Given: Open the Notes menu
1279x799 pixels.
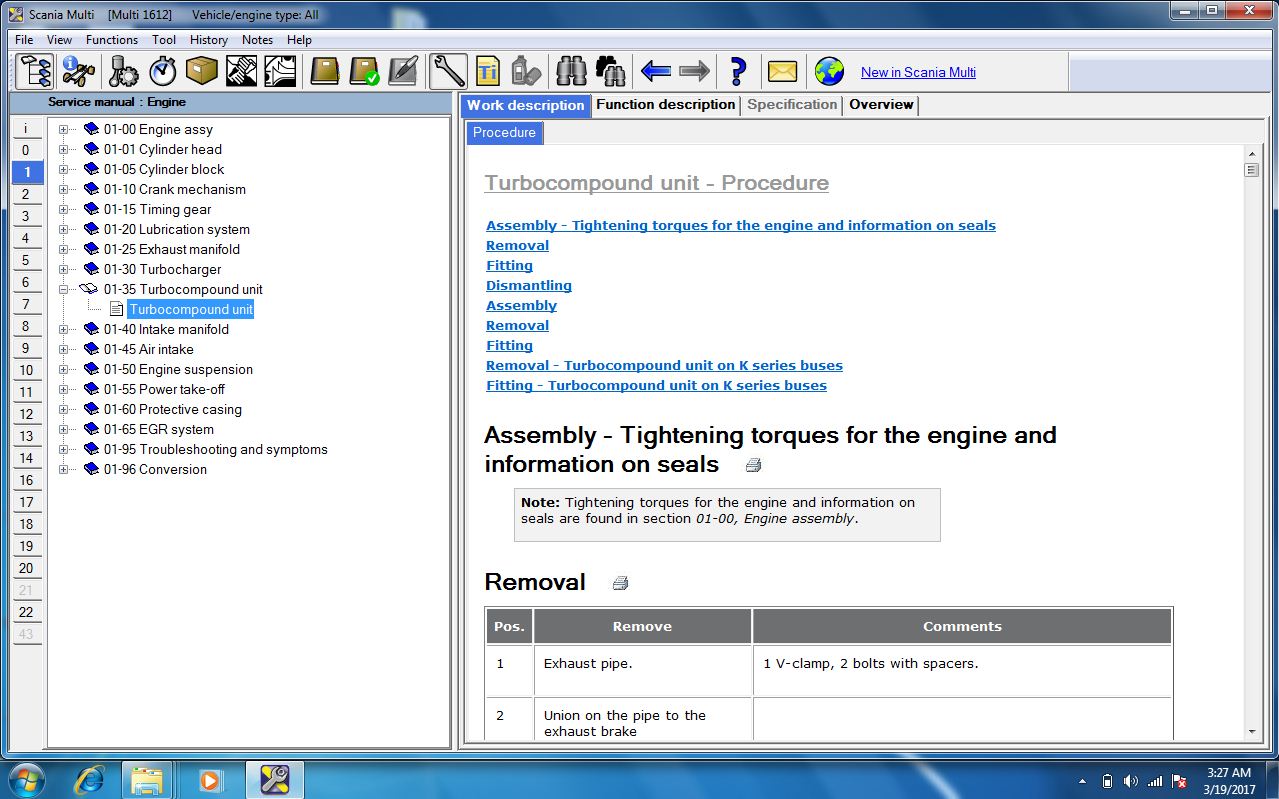Looking at the screenshot, I should (257, 40).
